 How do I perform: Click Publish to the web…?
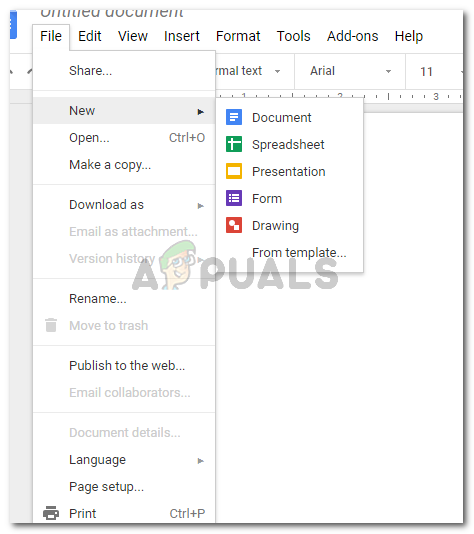(x=127, y=365)
